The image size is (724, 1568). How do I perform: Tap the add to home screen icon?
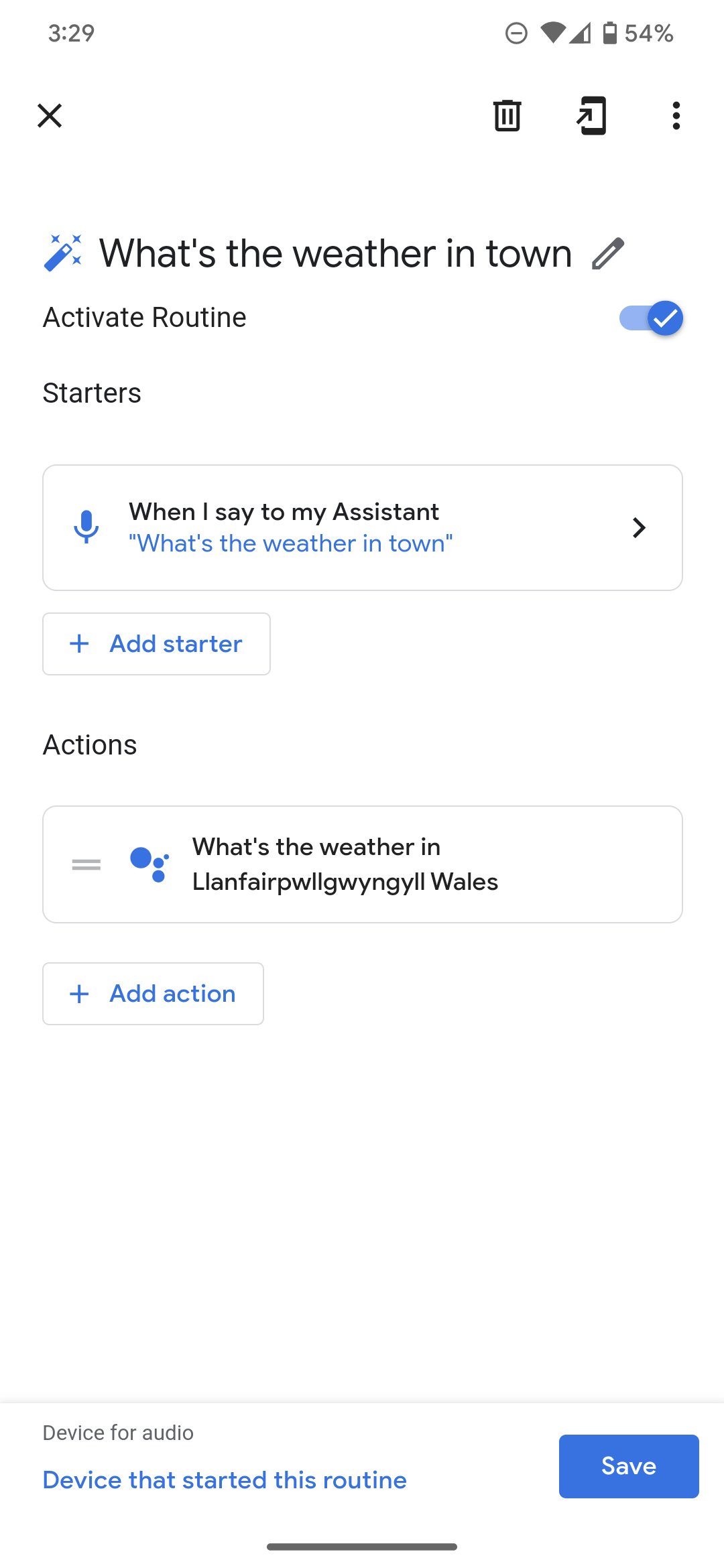[591, 116]
